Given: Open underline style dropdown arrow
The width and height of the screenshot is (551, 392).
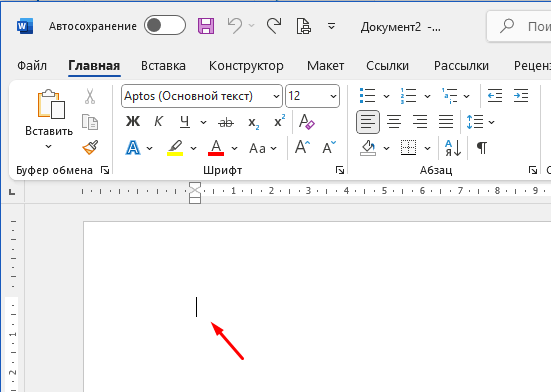Looking at the screenshot, I should (203, 122).
